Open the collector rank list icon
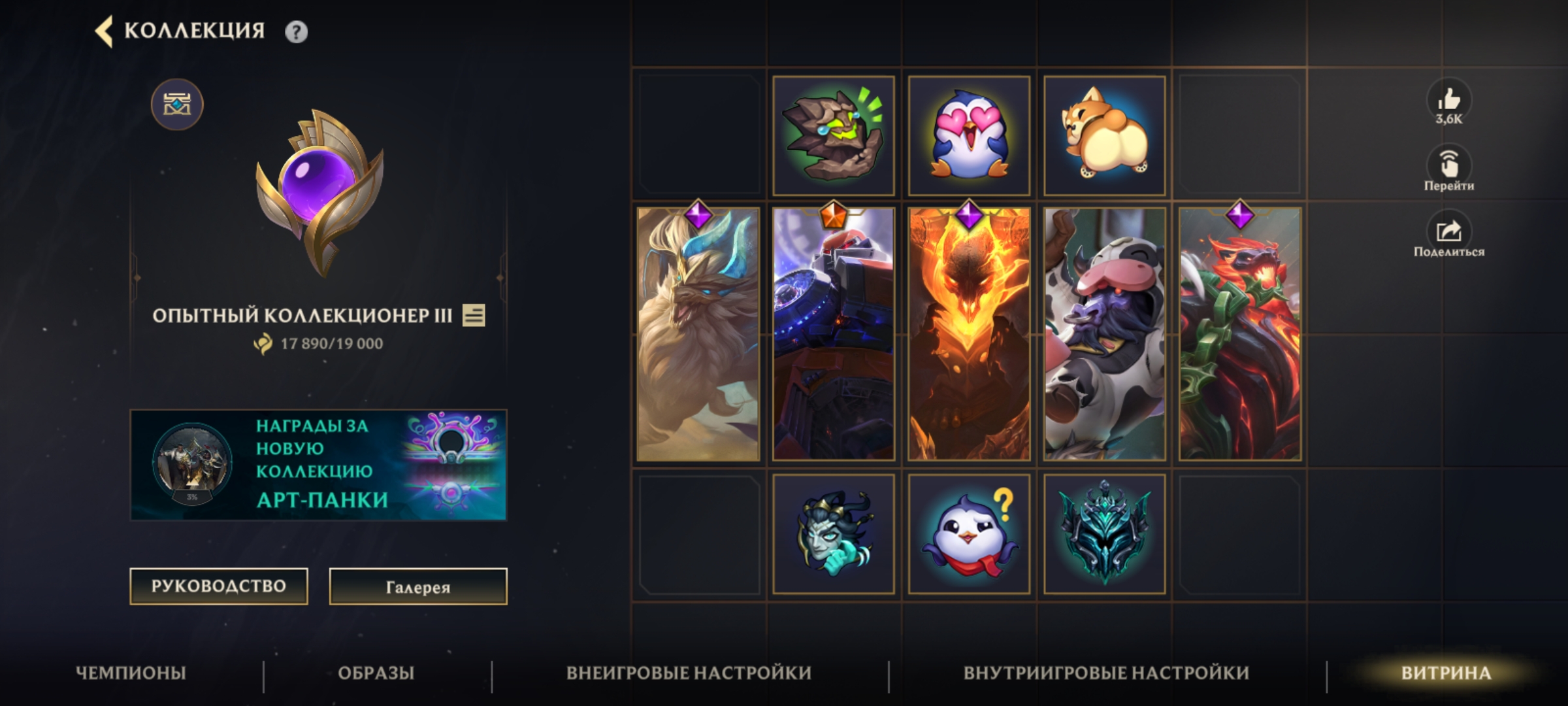 (x=474, y=316)
